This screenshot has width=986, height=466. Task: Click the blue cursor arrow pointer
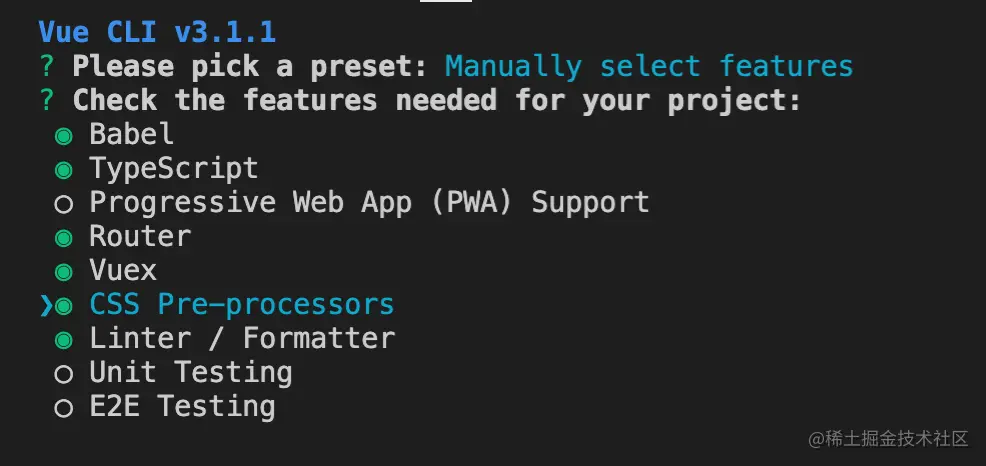point(46,306)
